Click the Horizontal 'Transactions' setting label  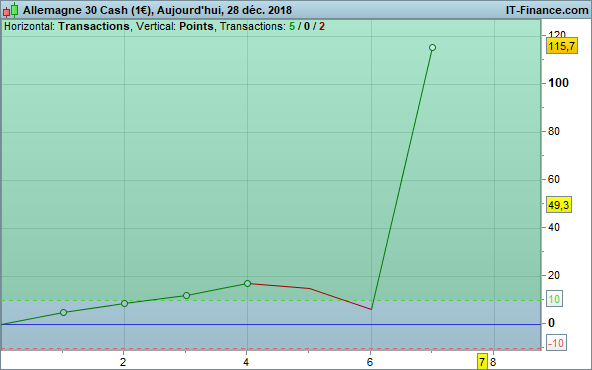(x=94, y=26)
